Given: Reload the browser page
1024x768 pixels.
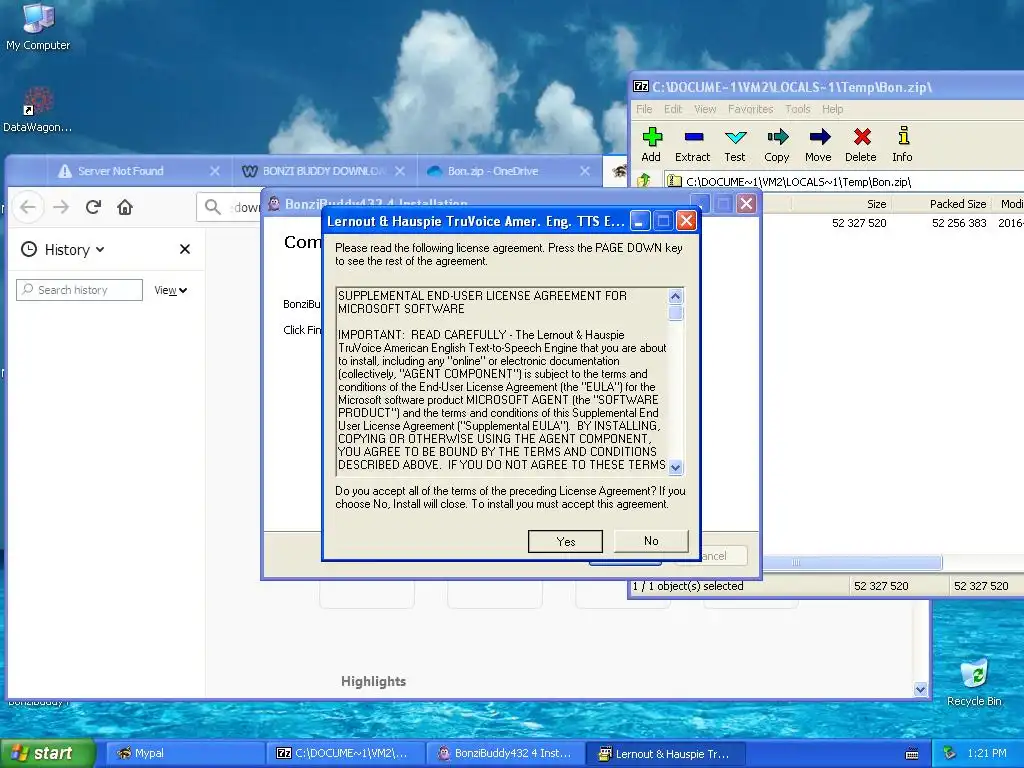Looking at the screenshot, I should [93, 207].
